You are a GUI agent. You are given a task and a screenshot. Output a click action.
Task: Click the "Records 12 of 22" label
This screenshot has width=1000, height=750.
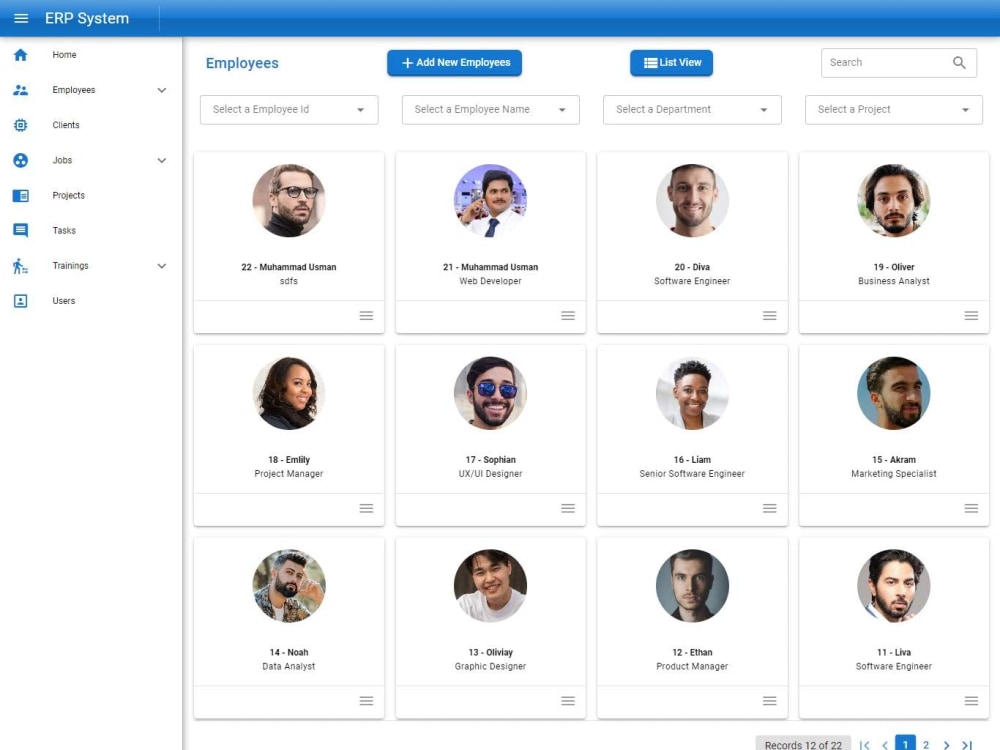click(x=803, y=745)
